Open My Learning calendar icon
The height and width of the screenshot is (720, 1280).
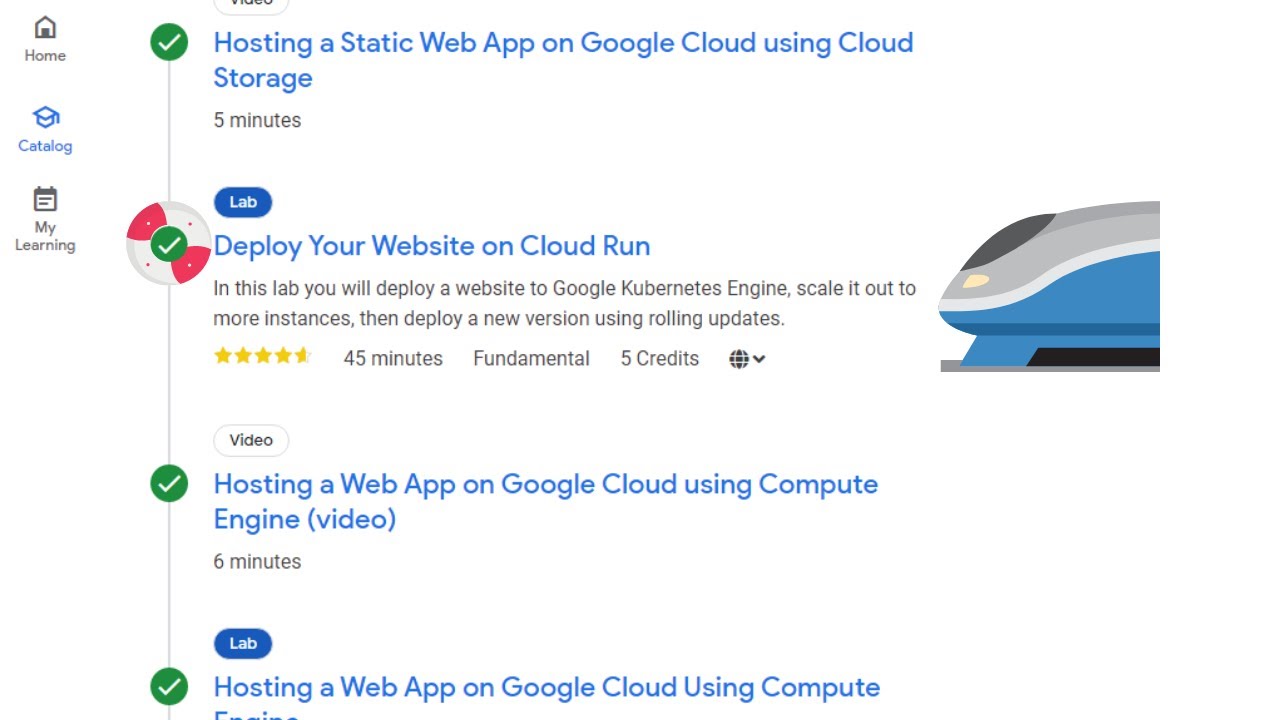coord(45,199)
